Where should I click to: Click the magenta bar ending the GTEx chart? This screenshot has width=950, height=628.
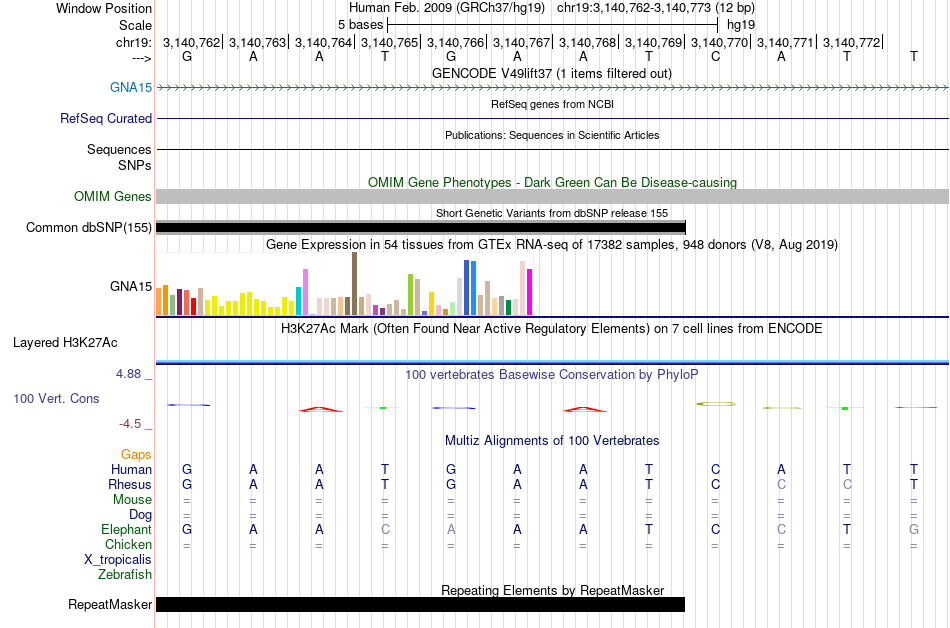point(530,292)
